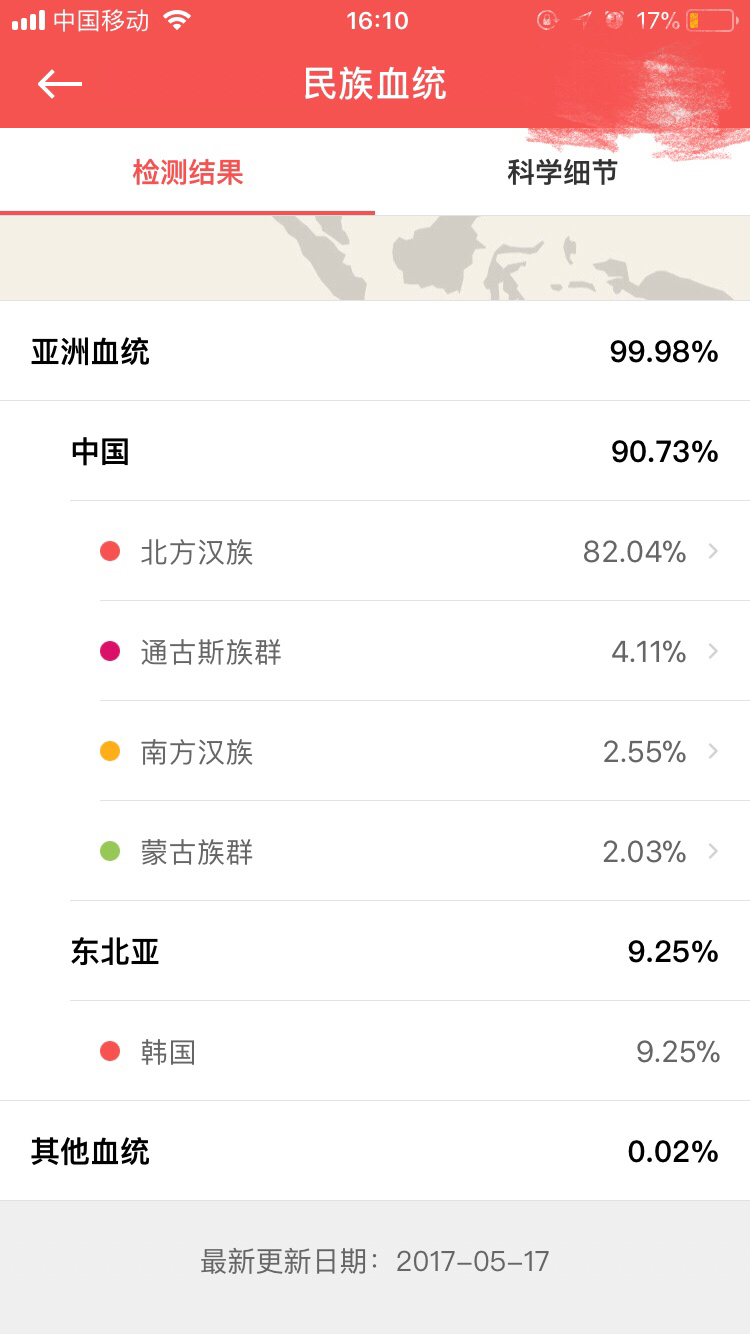The width and height of the screenshot is (750, 1334).
Task: Tap the location arrow status icon
Action: (582, 20)
